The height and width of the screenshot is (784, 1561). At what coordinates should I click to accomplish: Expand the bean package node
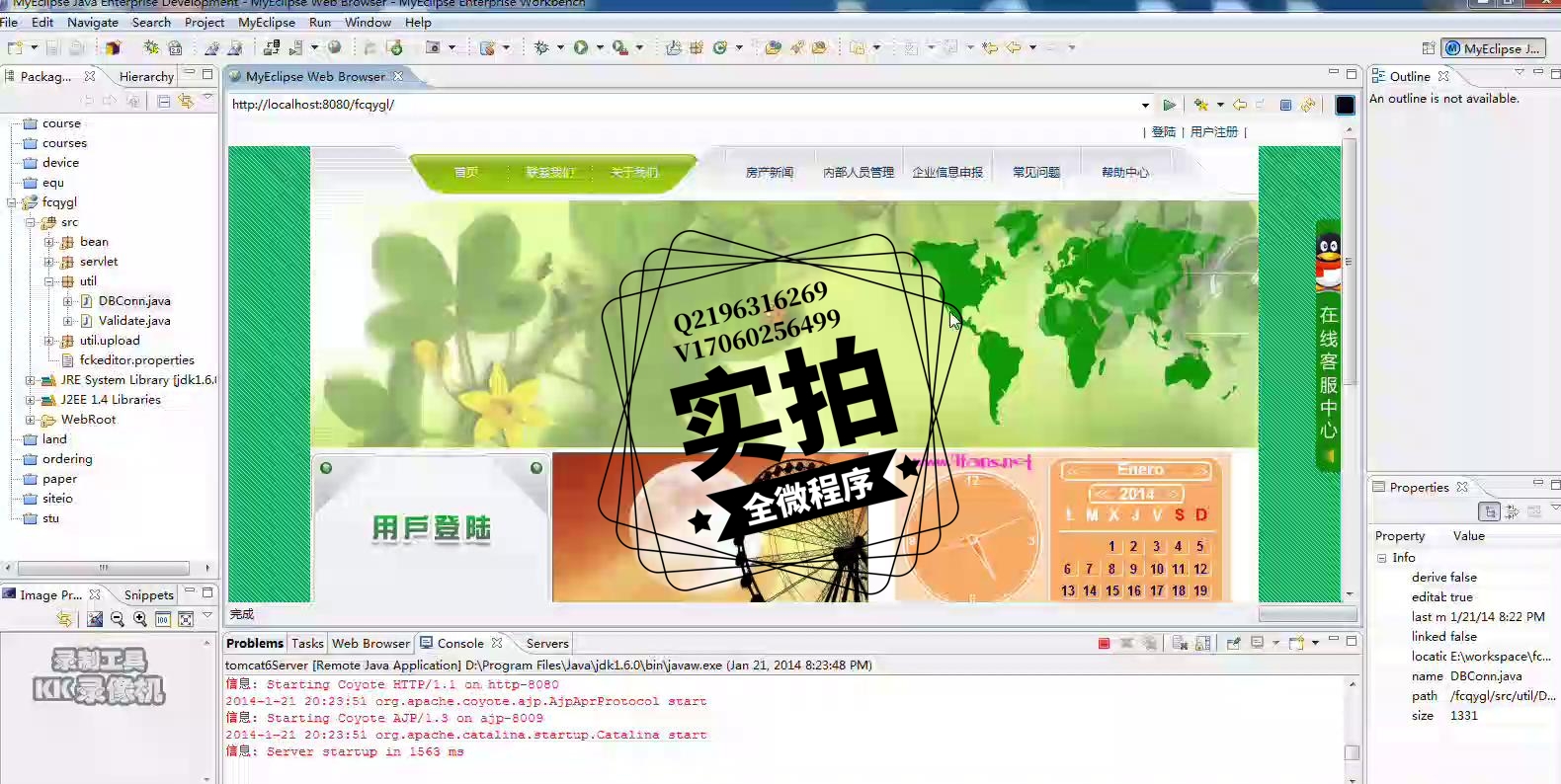pos(48,242)
